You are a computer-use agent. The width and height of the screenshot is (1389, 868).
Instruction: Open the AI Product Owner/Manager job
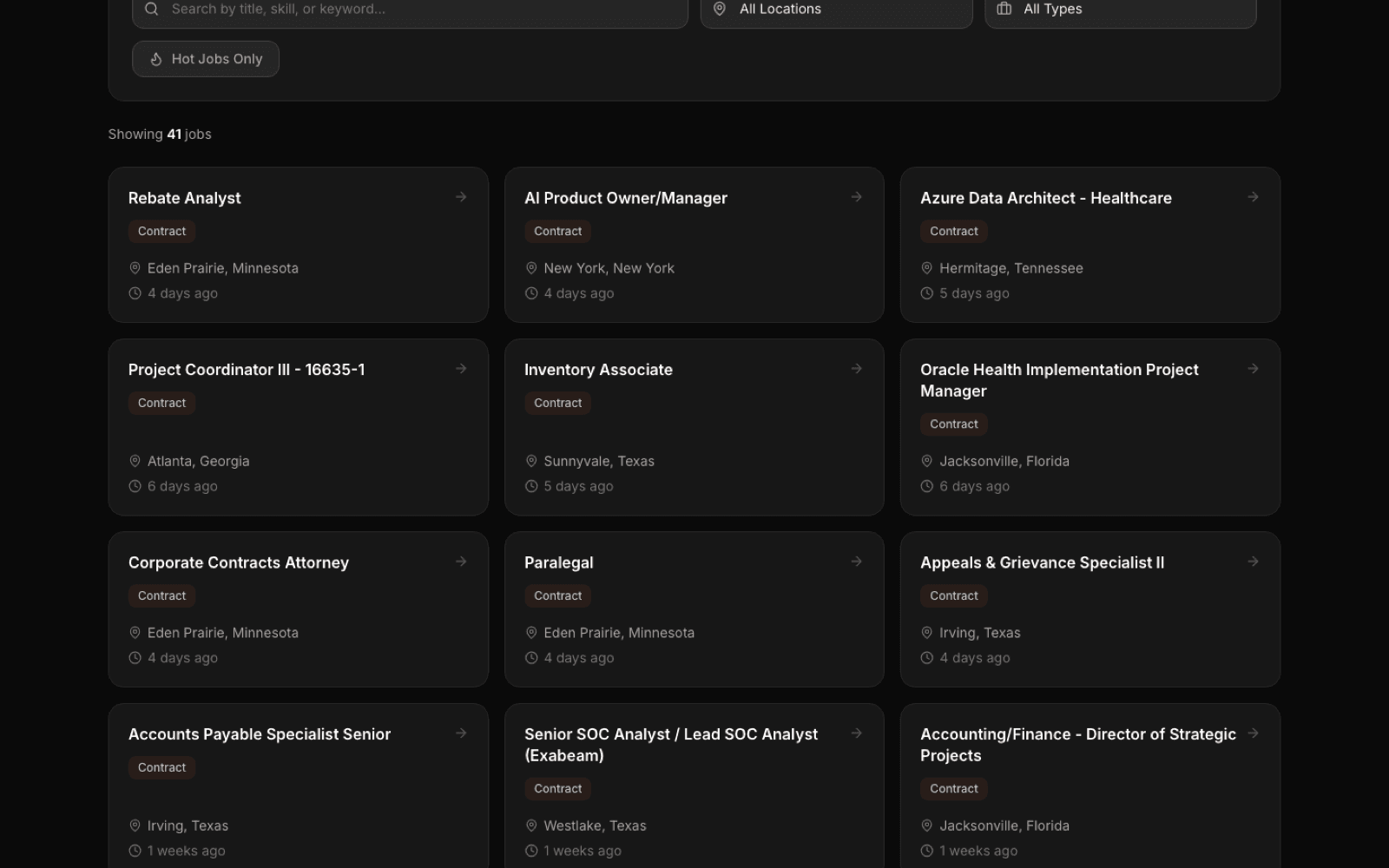(626, 198)
